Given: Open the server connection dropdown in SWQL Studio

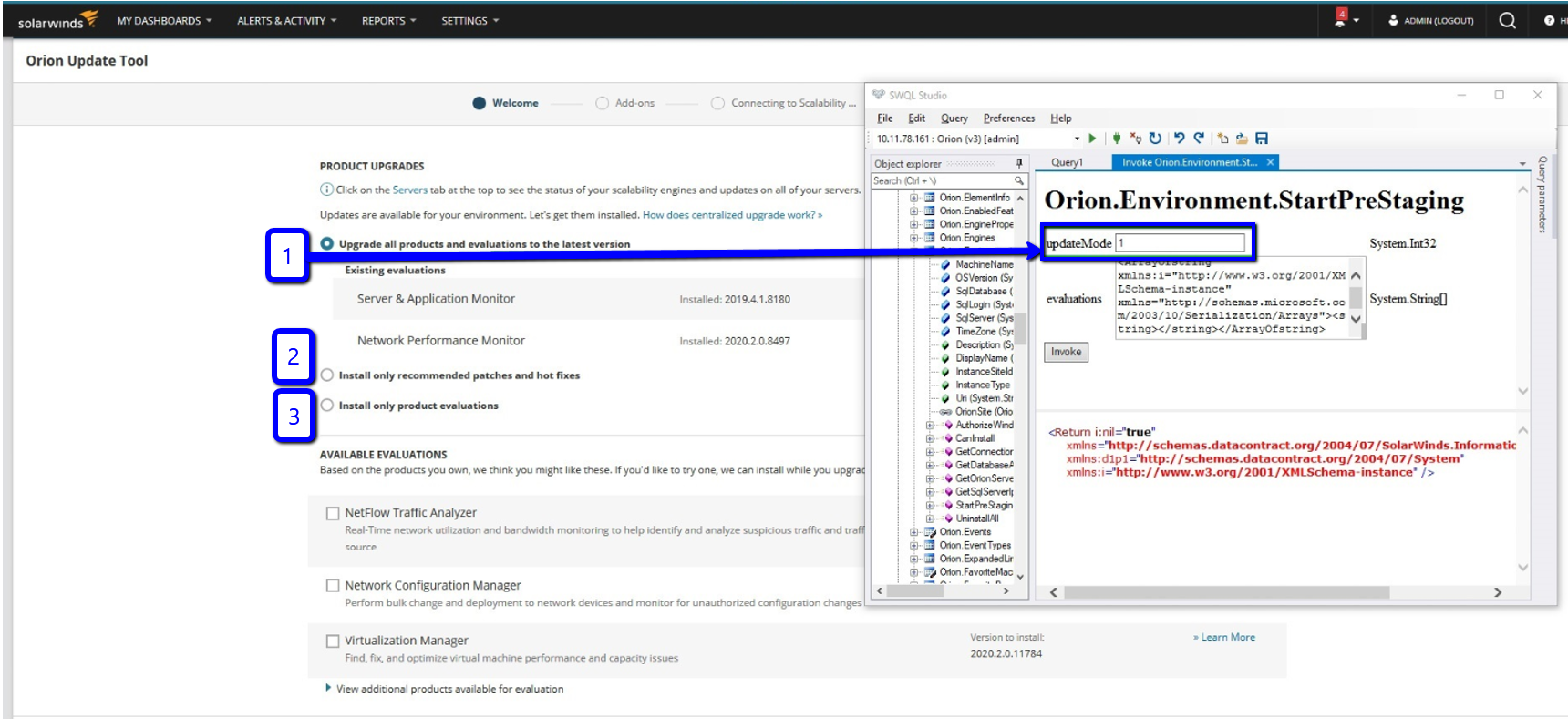Looking at the screenshot, I should (1077, 139).
